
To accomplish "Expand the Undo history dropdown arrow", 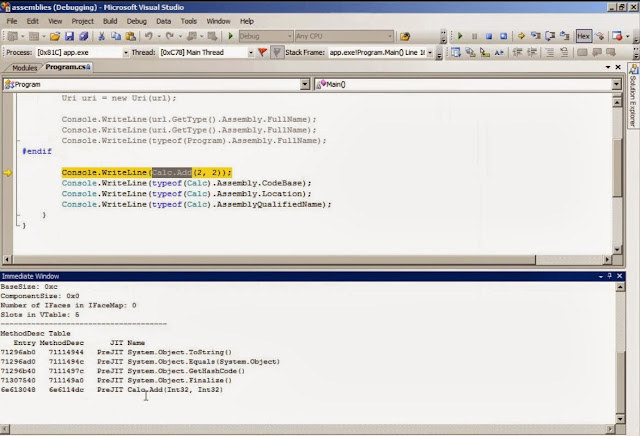I will pos(159,36).
